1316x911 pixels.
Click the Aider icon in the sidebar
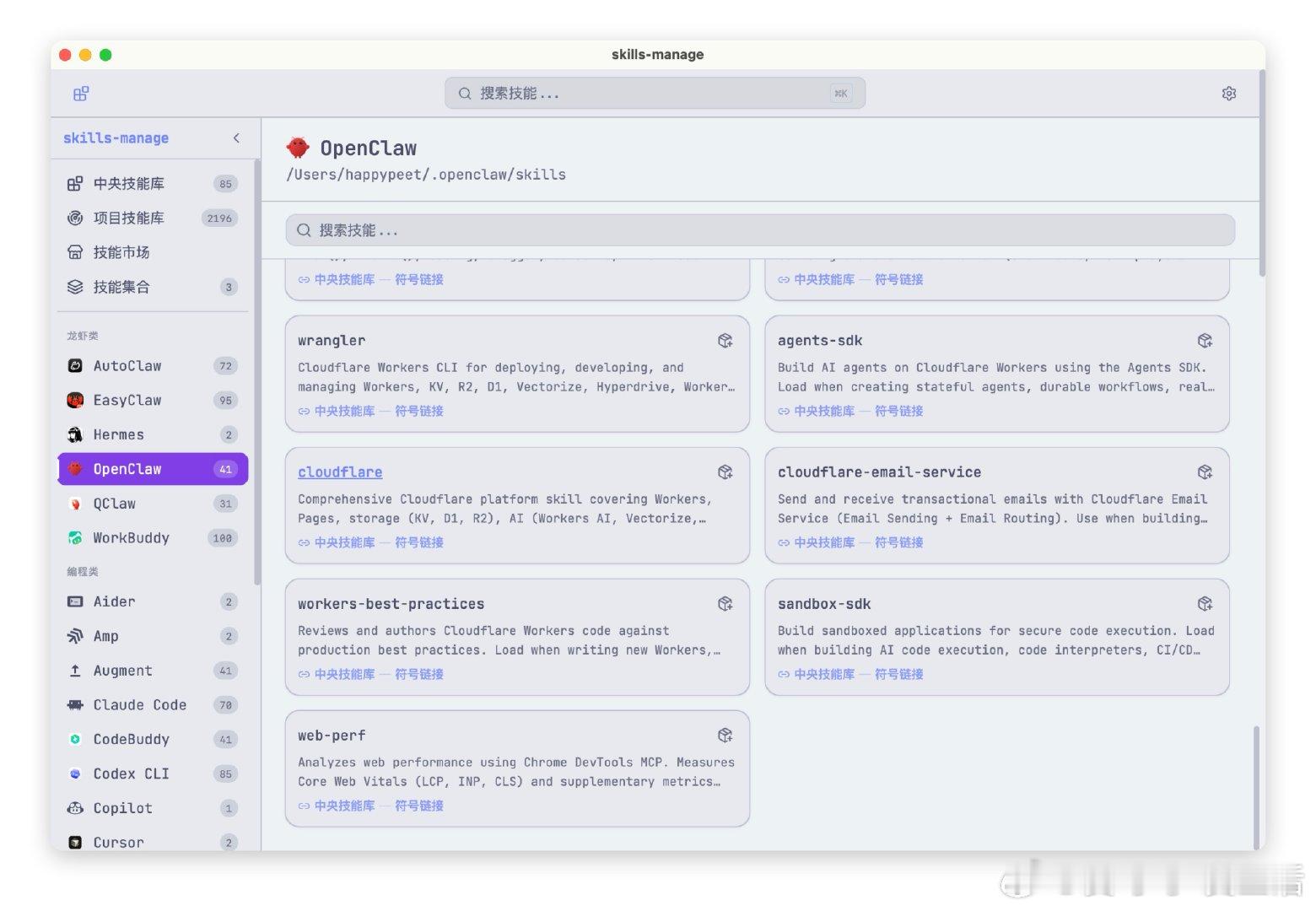coord(75,601)
